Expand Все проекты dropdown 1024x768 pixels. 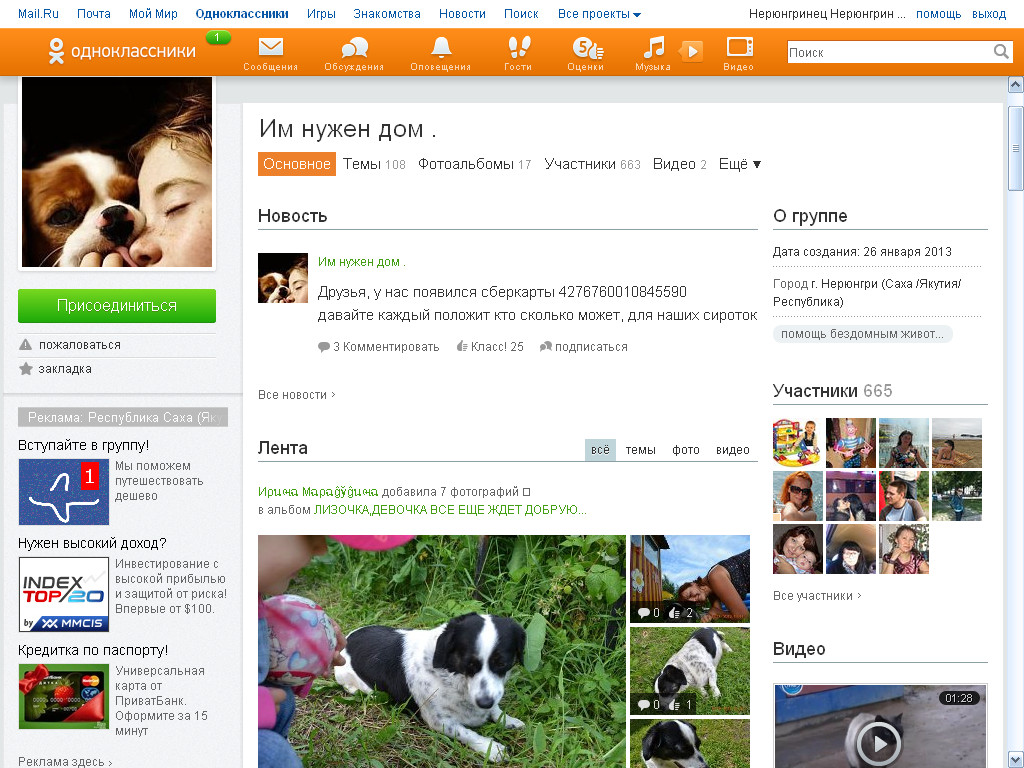[599, 14]
